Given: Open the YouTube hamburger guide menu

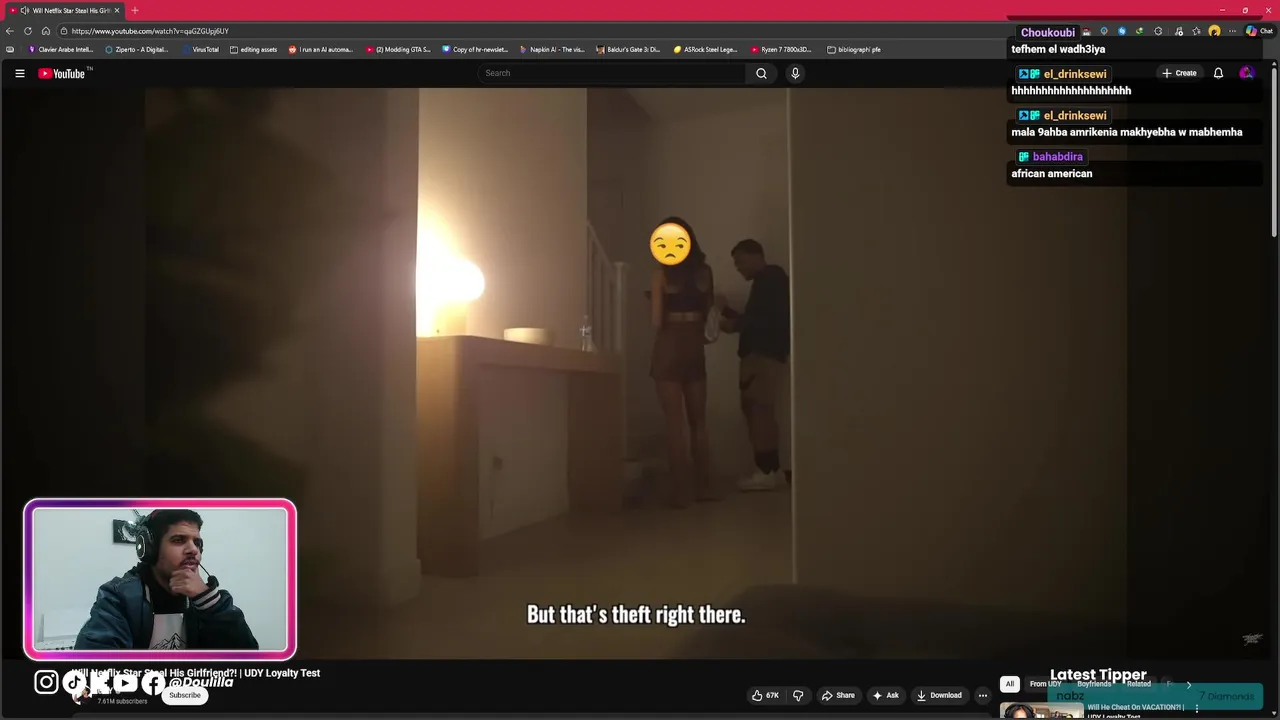Looking at the screenshot, I should coord(19,73).
